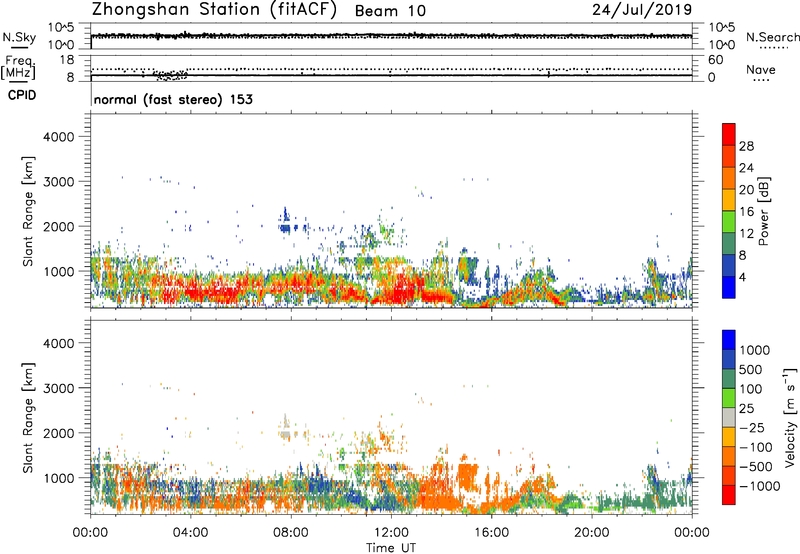Click the "CPID" row label
The width and height of the screenshot is (800, 554).
pyautogui.click(x=22, y=95)
